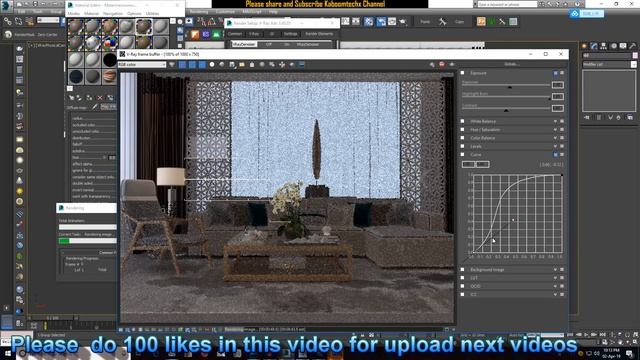Toggle the second blue channel square in the frame buffer
The width and height of the screenshot is (640, 360).
tap(192, 64)
